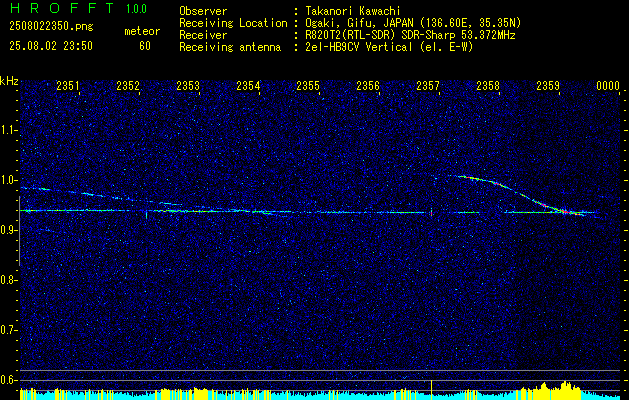Viewport: 629px width, 400px height.
Task: Click time marker 2356
Action: tap(368, 86)
